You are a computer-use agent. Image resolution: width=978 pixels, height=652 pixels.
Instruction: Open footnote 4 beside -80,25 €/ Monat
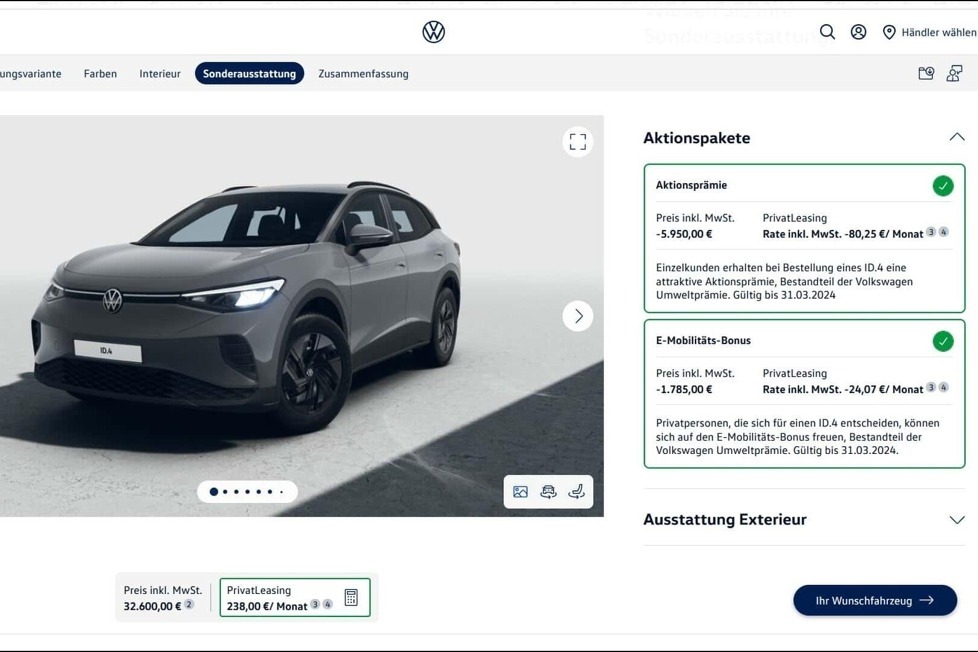(x=944, y=232)
